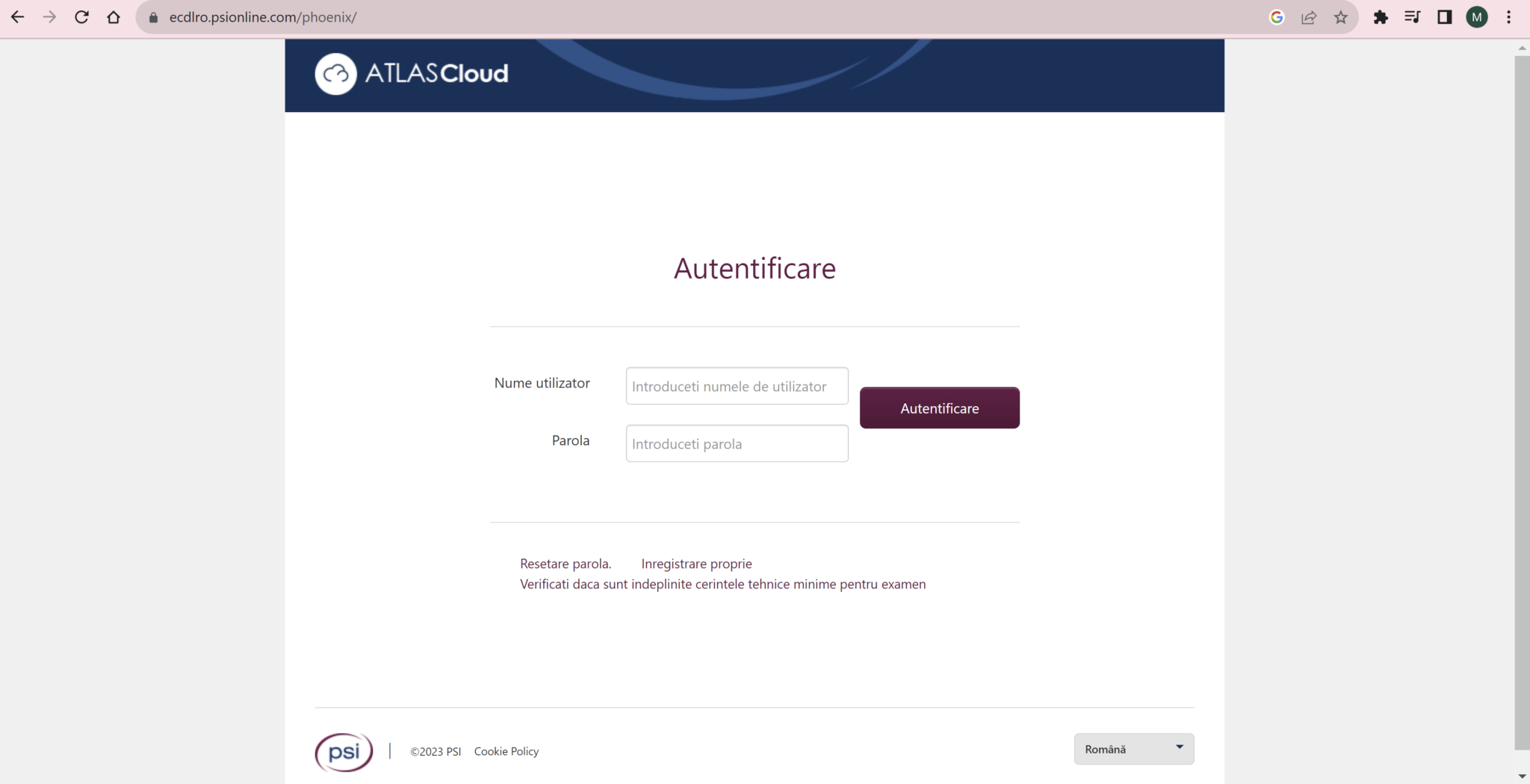Viewport: 1530px width, 784px height.
Task: Open the Cookie Policy link
Action: [x=506, y=751]
